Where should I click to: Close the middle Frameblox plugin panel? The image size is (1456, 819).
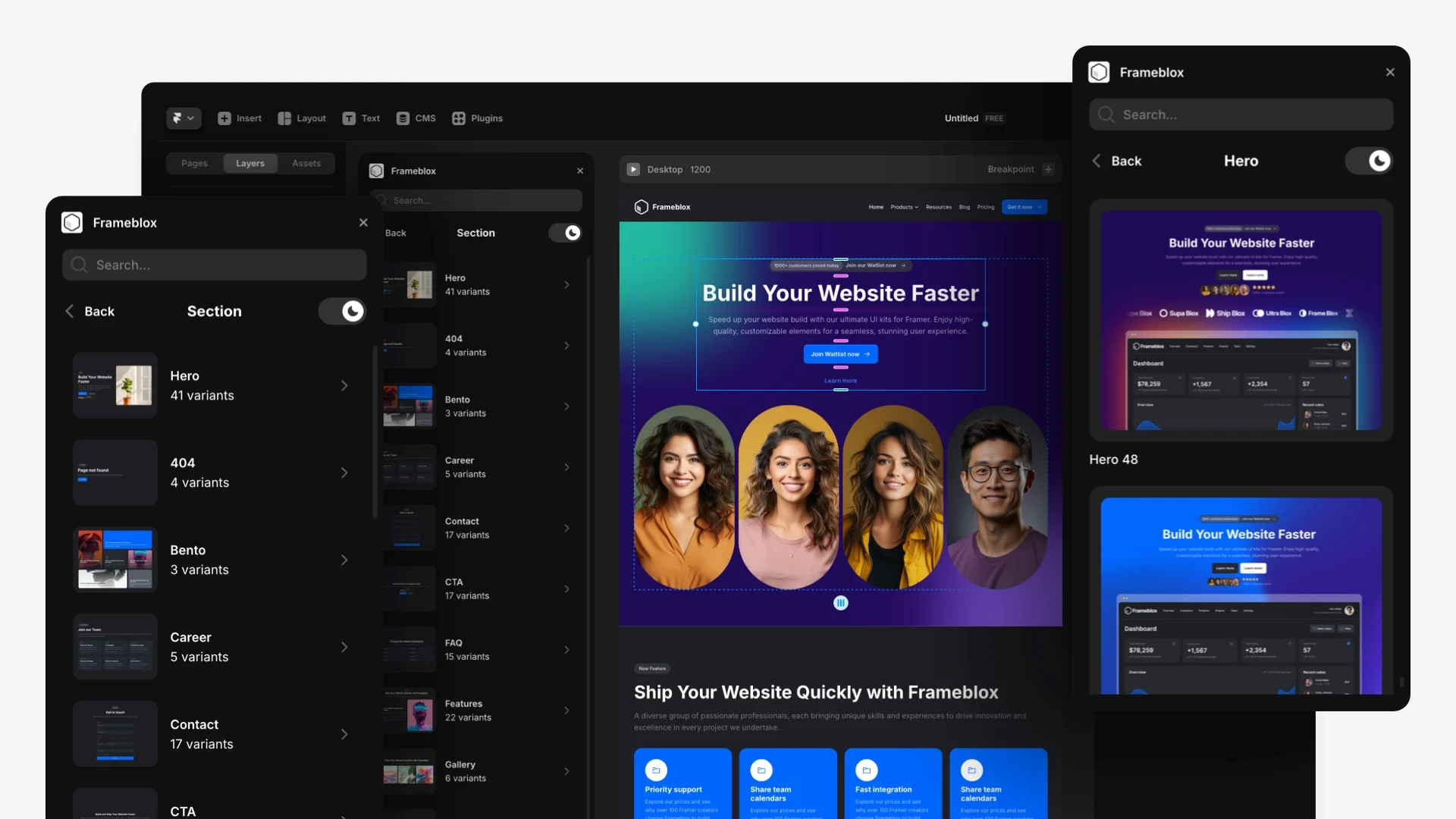coord(580,171)
